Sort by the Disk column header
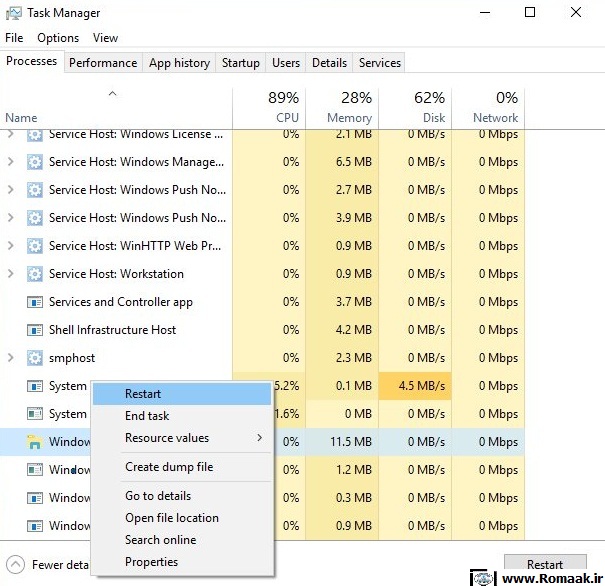 [415, 108]
